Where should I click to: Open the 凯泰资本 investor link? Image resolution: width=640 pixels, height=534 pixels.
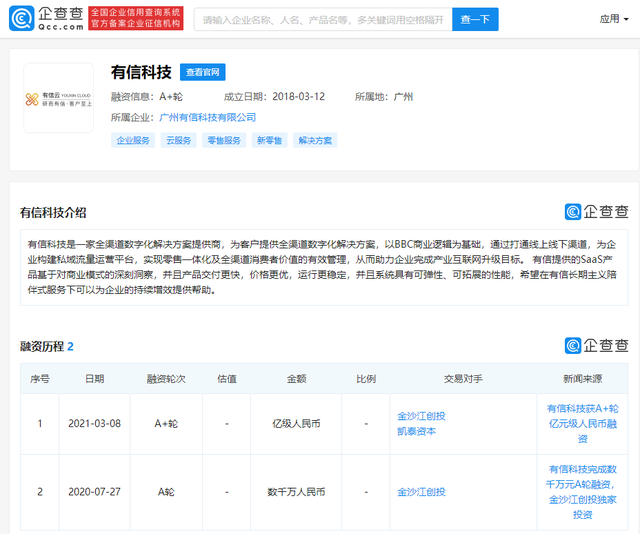(x=416, y=431)
